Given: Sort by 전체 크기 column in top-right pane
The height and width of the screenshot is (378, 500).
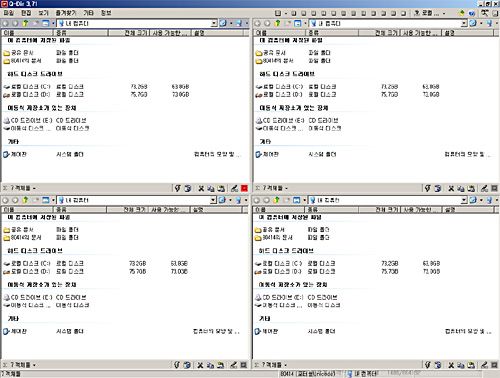Looking at the screenshot, I should point(380,33).
